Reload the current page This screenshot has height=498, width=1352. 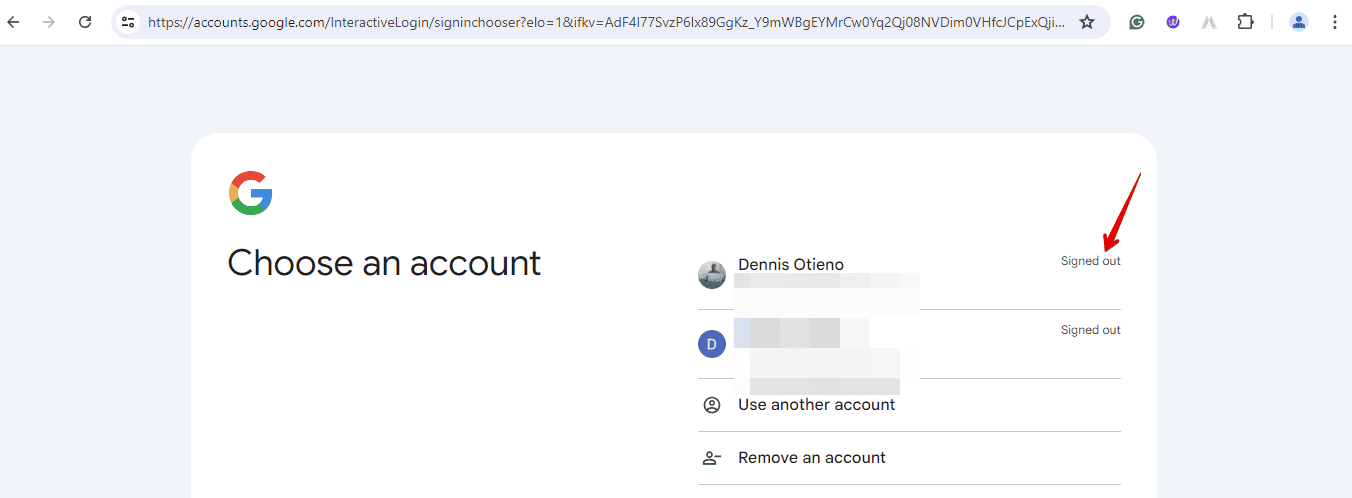pyautogui.click(x=85, y=21)
